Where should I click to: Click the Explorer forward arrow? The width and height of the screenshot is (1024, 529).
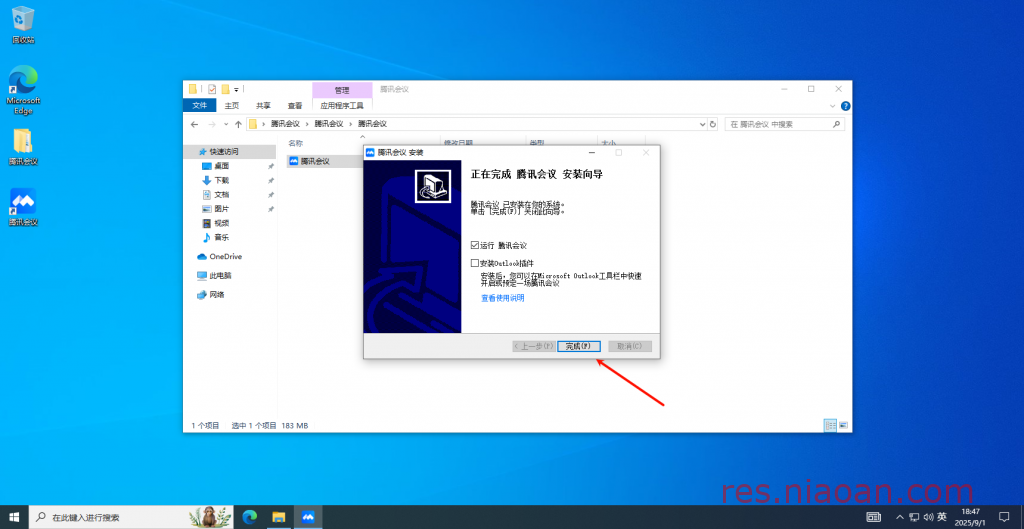tap(212, 124)
